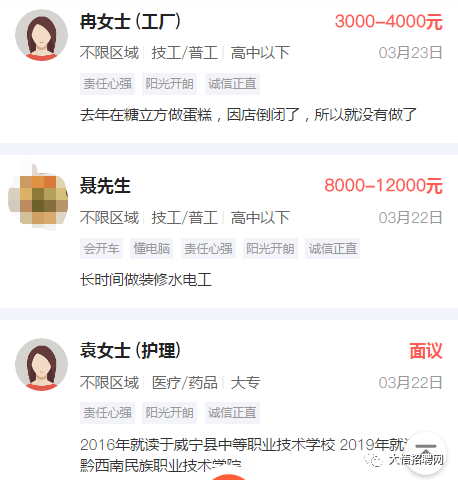The width and height of the screenshot is (458, 480).
Task: Click the 8000-12000元 salary text
Action: [x=384, y=186]
